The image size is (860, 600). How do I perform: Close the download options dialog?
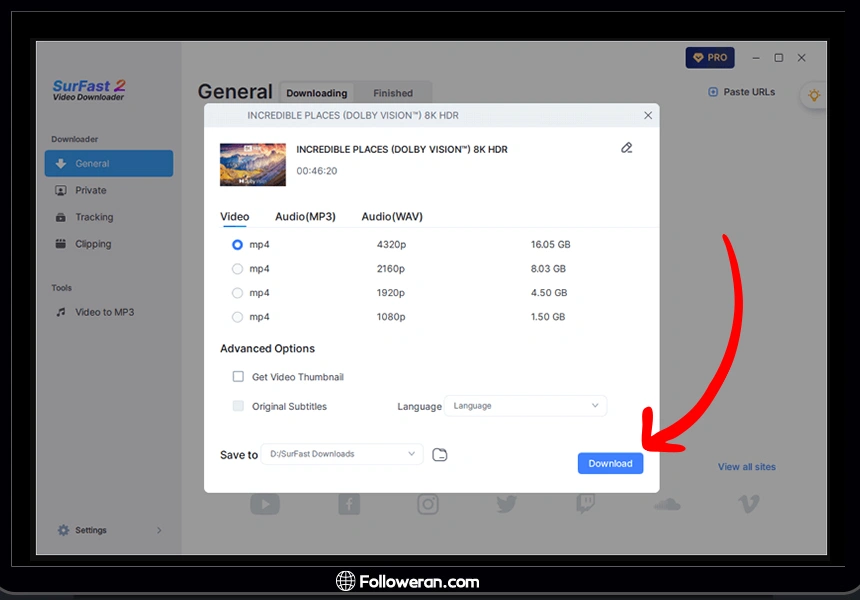pos(648,116)
